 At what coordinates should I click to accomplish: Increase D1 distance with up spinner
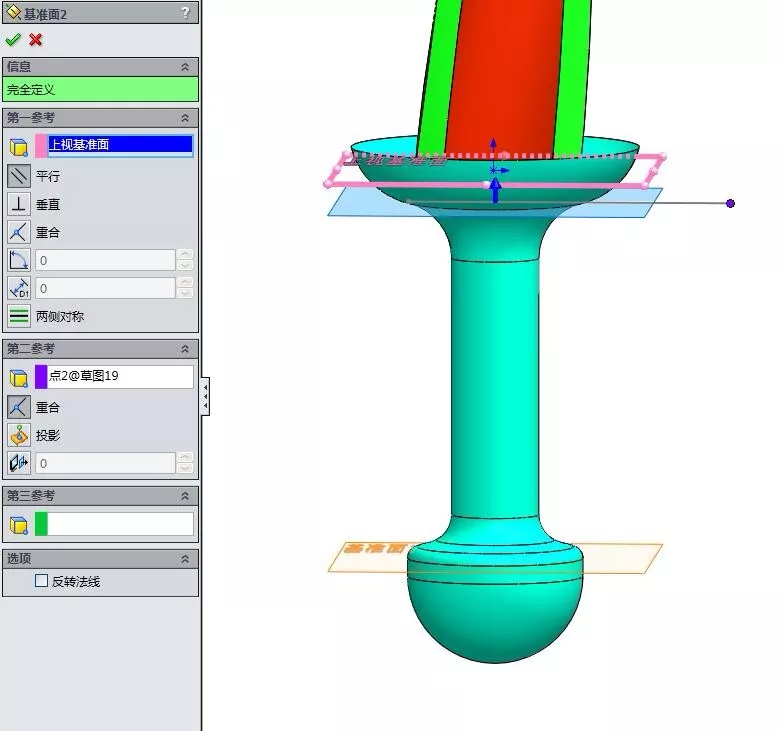coord(185,282)
